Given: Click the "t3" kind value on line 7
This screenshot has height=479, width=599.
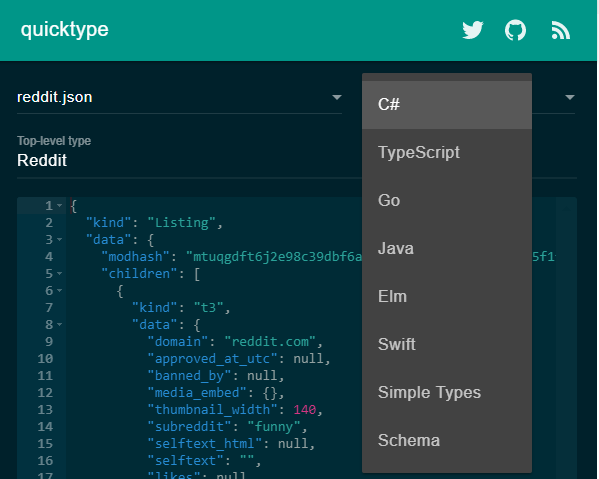Looking at the screenshot, I should (x=209, y=307).
